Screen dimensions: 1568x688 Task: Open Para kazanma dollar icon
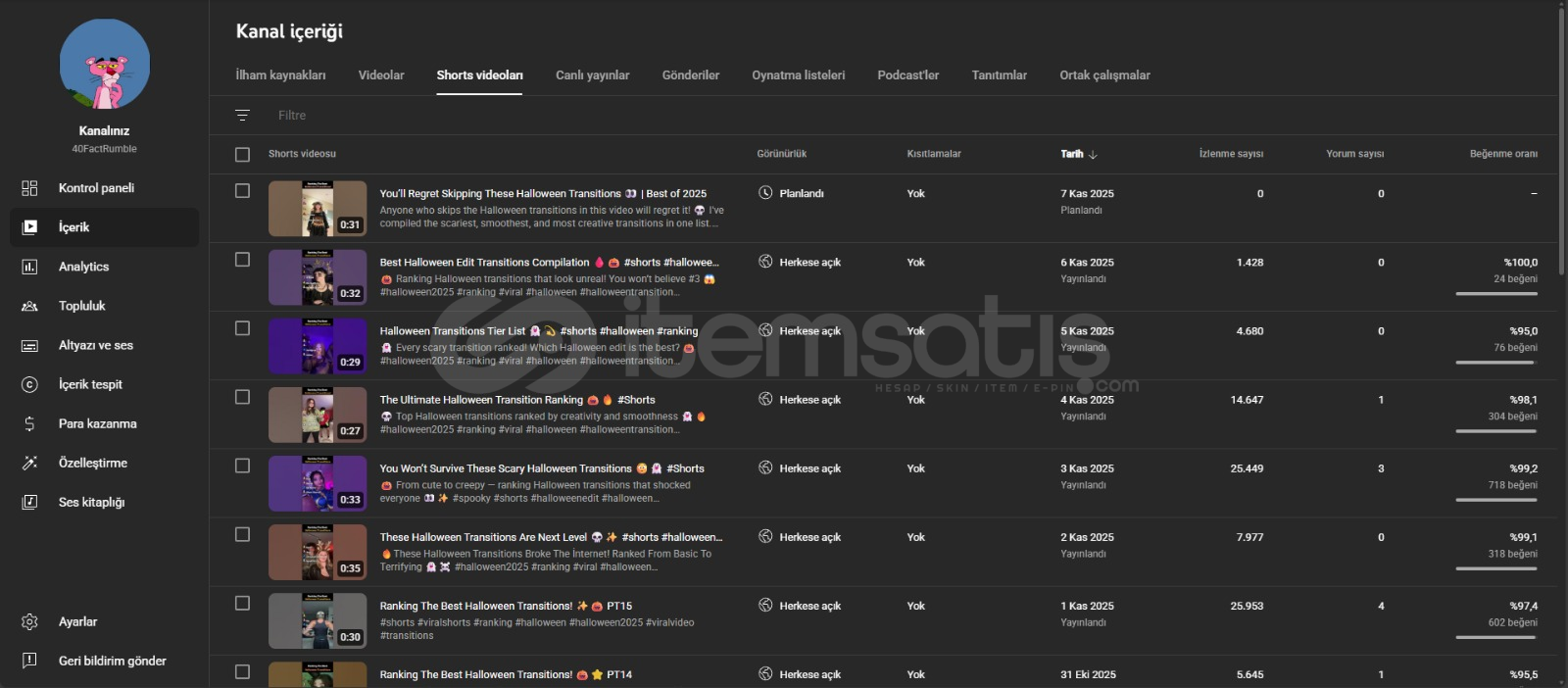tap(29, 423)
